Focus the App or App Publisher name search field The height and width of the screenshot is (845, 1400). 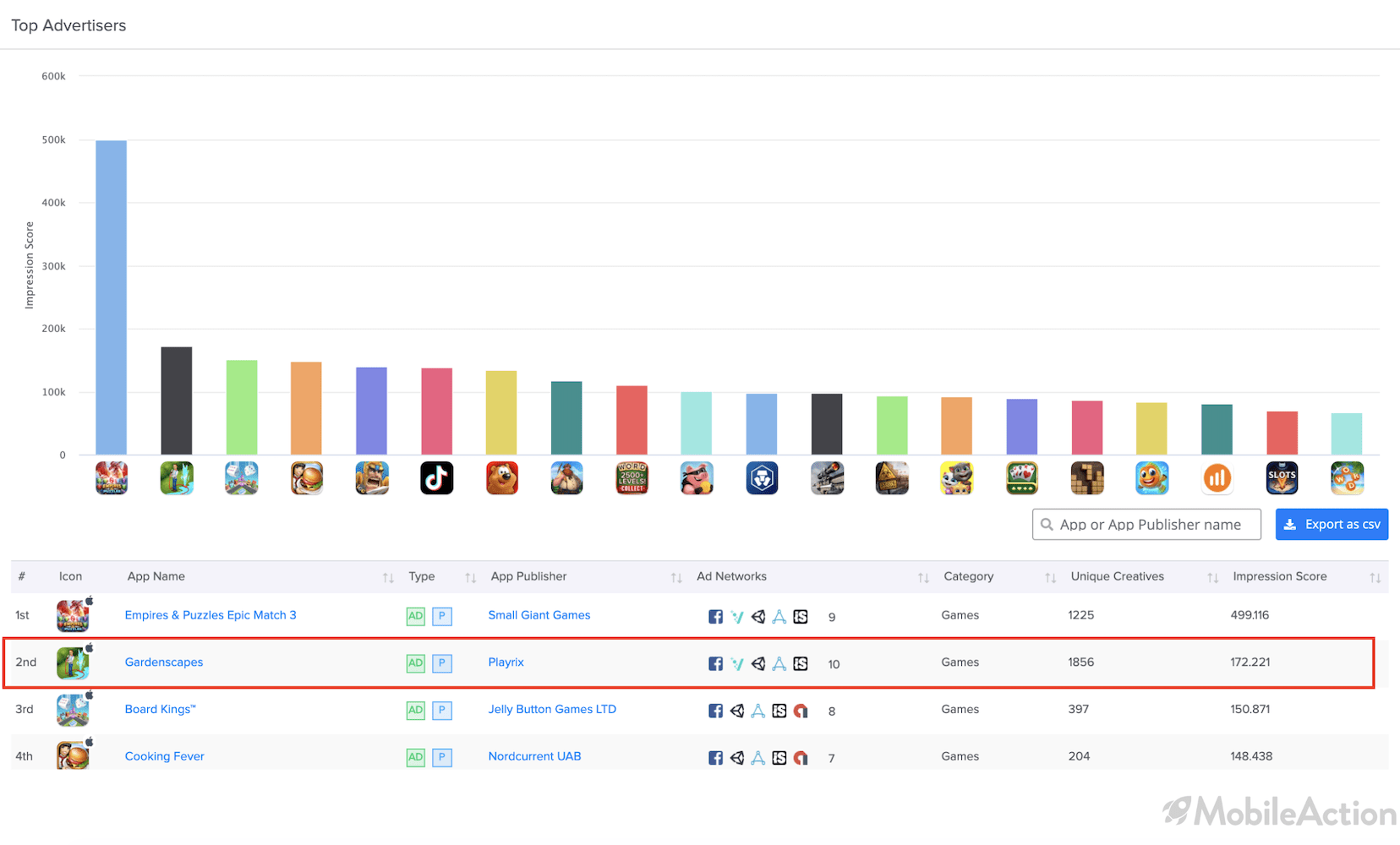coord(1146,525)
